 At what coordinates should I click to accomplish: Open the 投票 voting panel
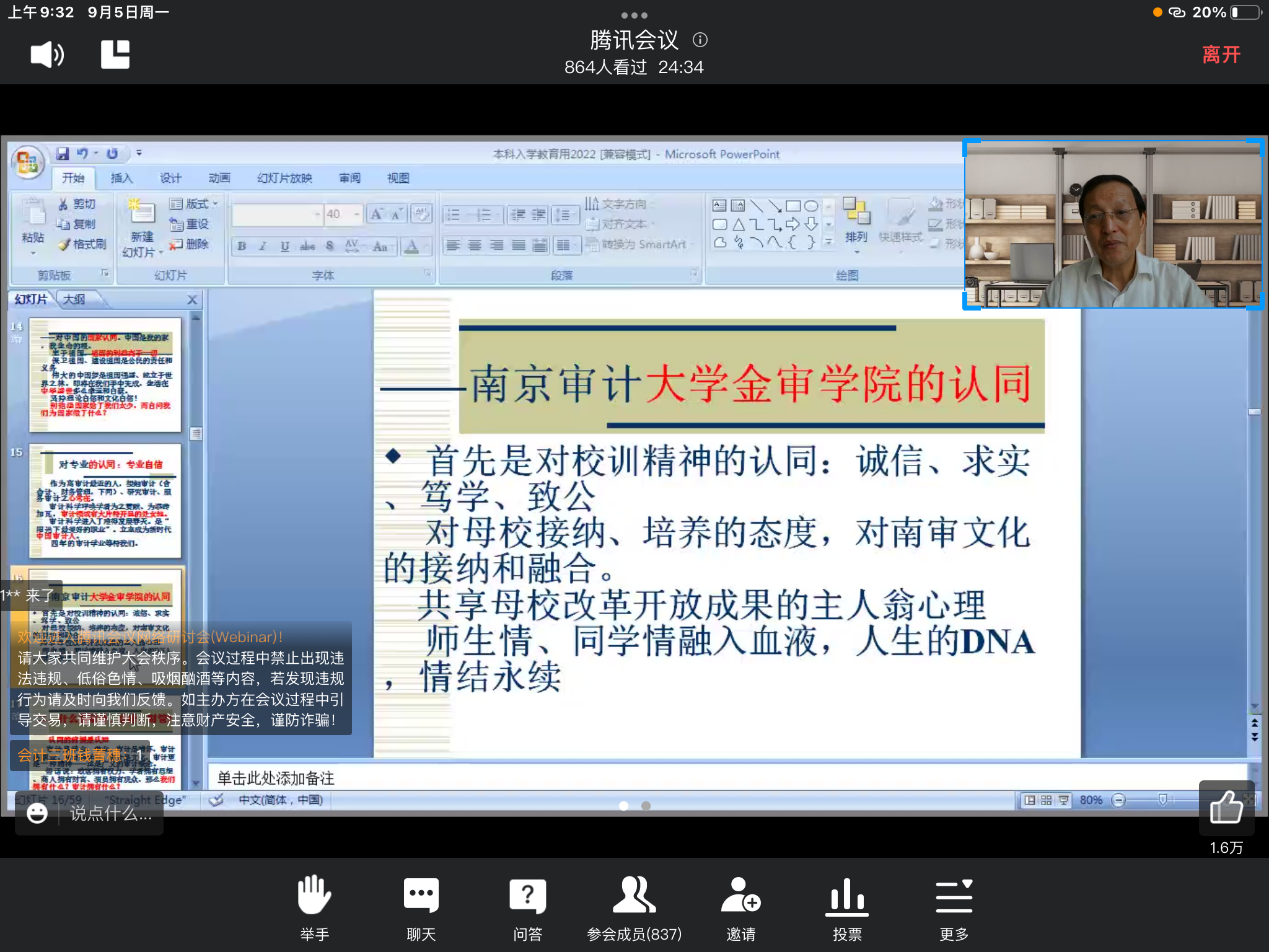click(847, 906)
